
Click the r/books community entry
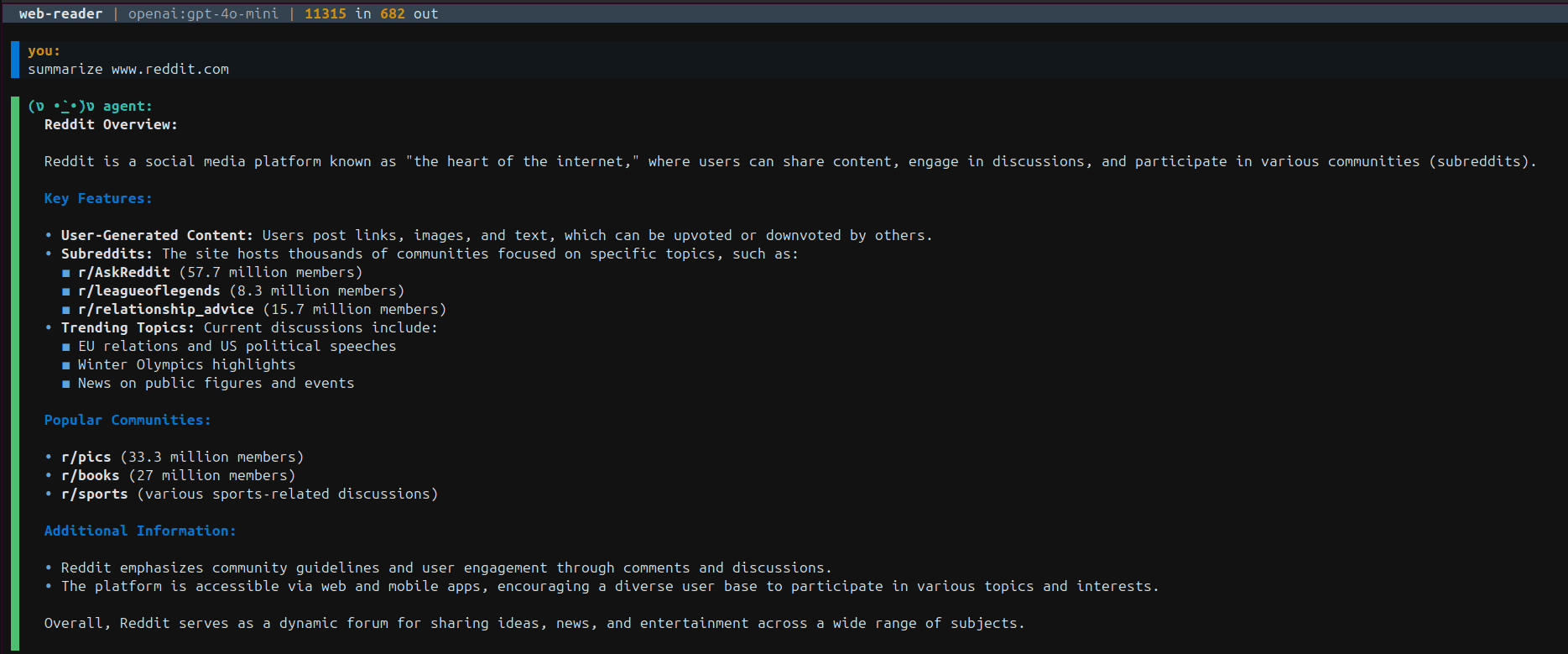pyautogui.click(x=90, y=476)
